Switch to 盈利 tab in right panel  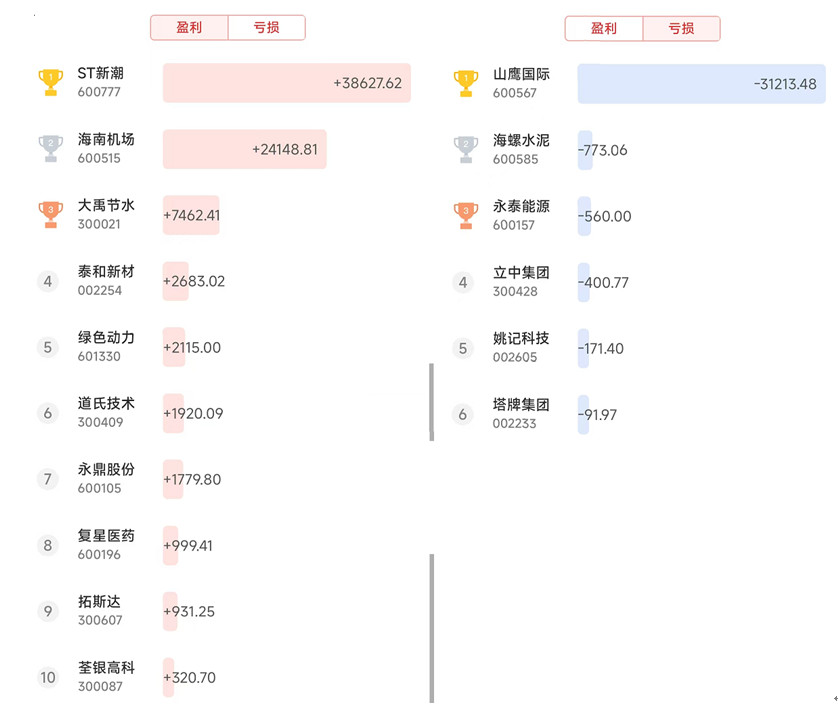coord(604,29)
